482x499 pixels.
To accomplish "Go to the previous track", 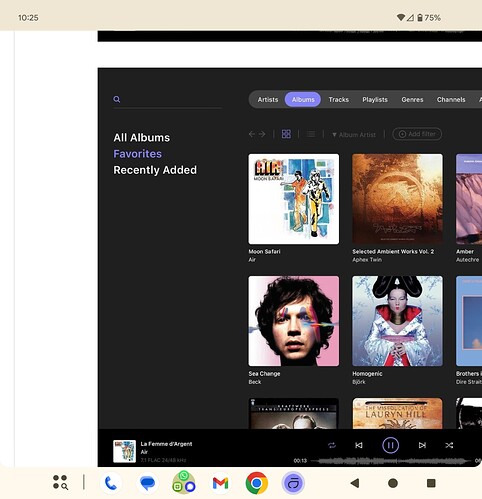I will (359, 445).
